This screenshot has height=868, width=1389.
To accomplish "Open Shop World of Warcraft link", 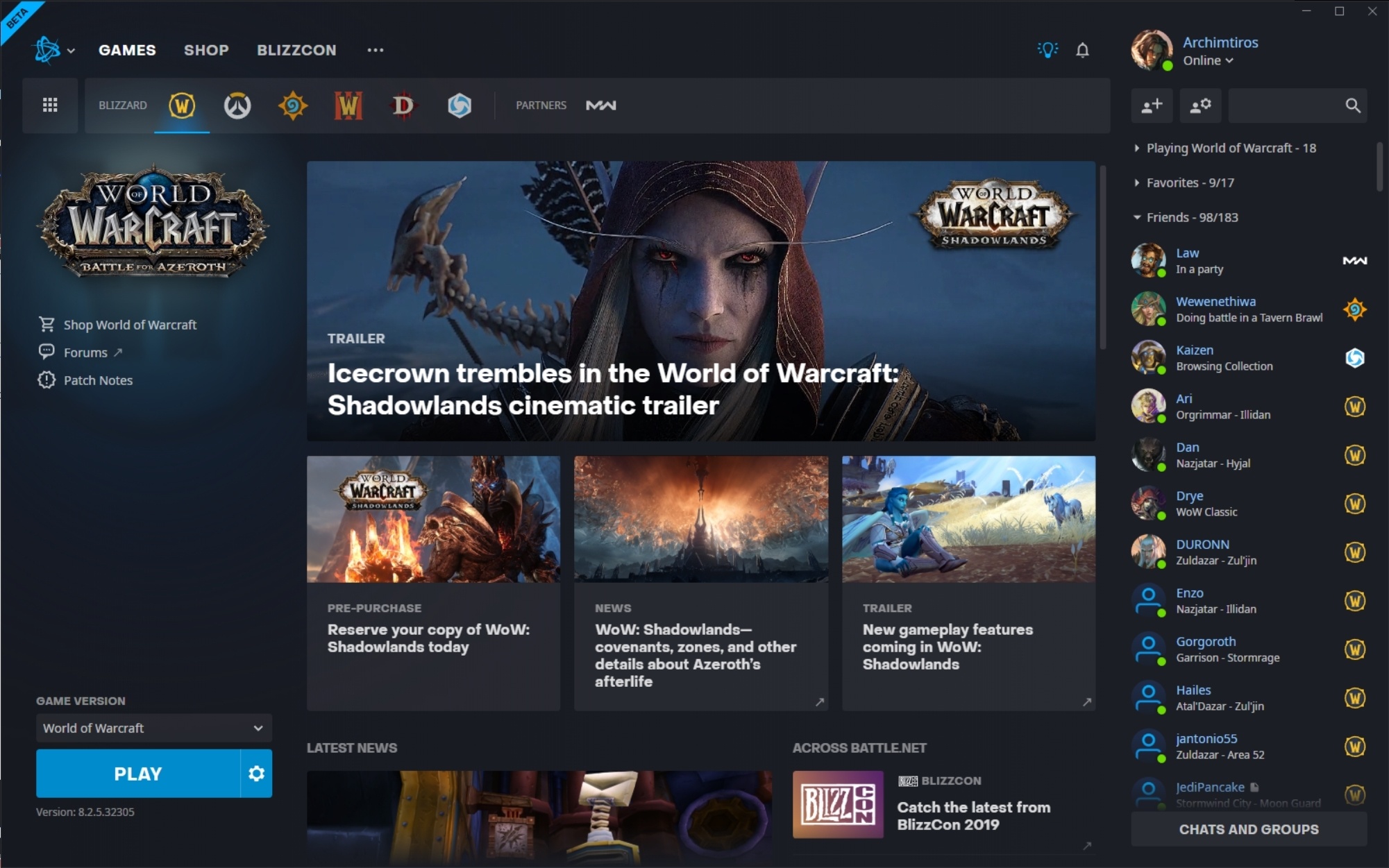I will (131, 323).
